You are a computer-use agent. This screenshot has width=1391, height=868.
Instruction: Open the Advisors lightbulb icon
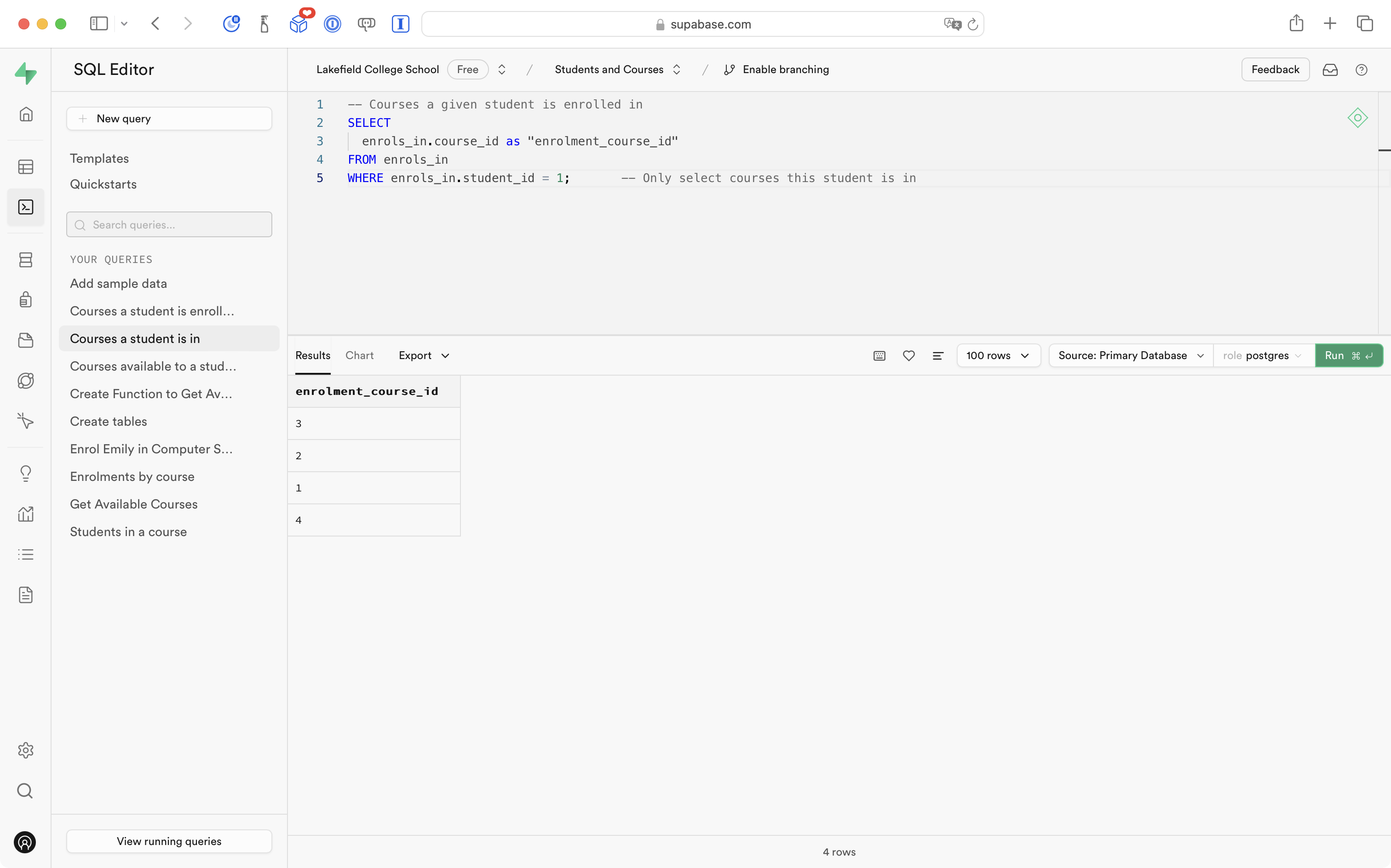[26, 473]
